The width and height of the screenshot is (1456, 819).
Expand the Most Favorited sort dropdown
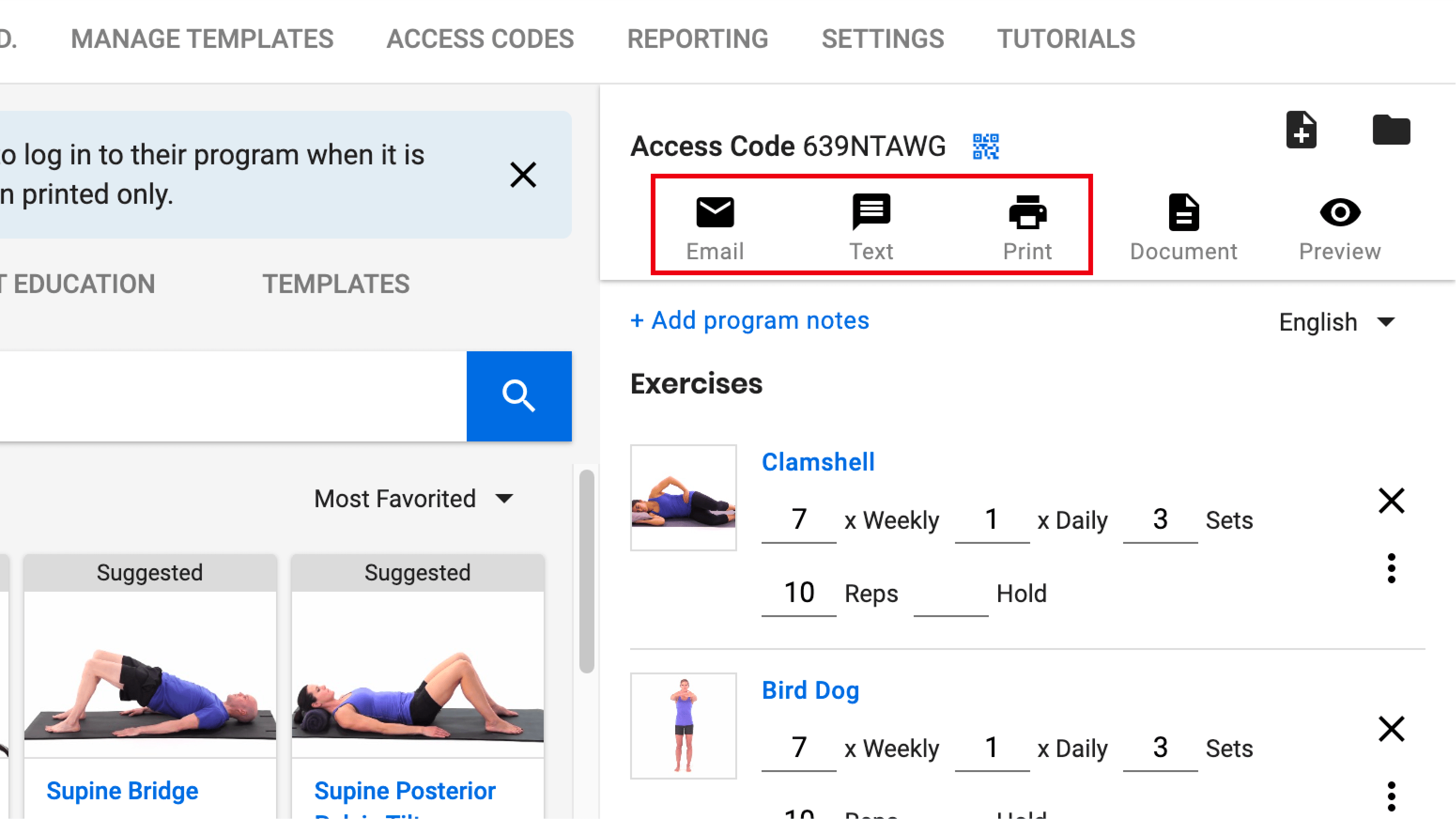(x=413, y=499)
